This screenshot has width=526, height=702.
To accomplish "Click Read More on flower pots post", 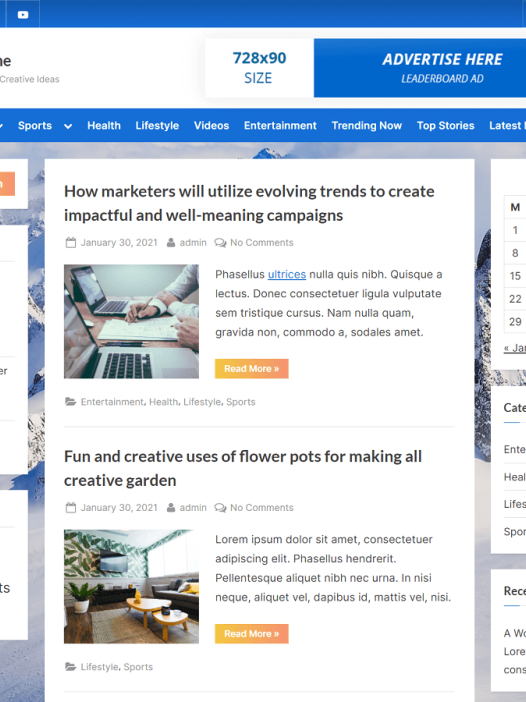I will (x=252, y=634).
